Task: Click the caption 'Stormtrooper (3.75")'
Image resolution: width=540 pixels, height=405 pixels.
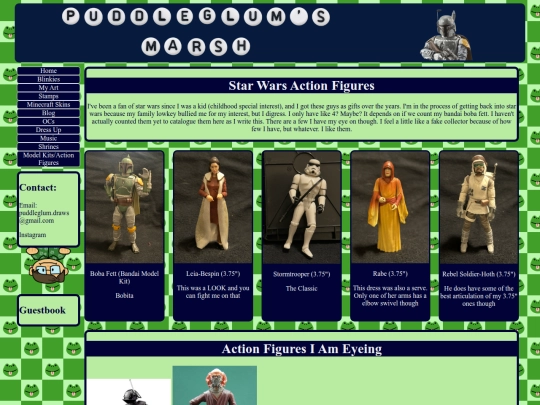Action: [x=302, y=274]
